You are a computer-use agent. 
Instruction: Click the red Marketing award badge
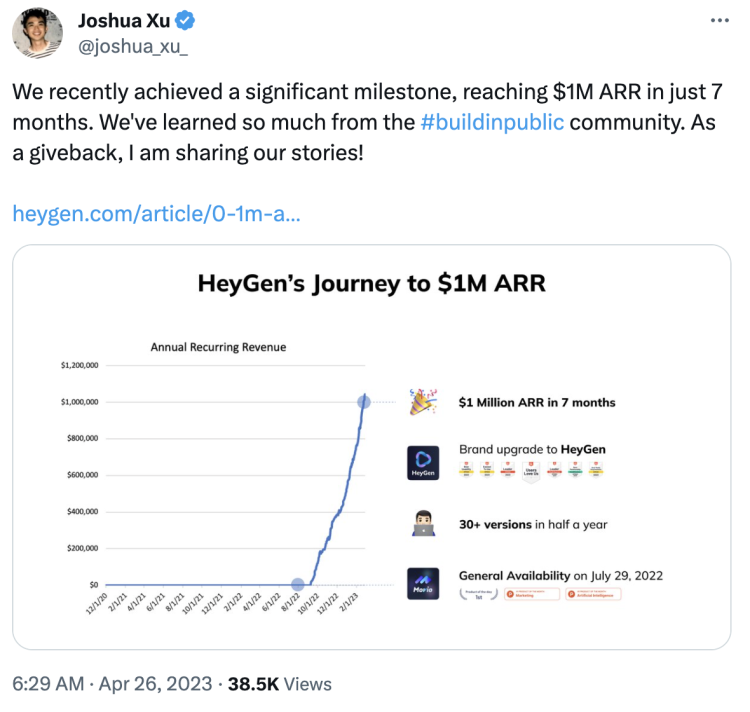click(x=532, y=594)
